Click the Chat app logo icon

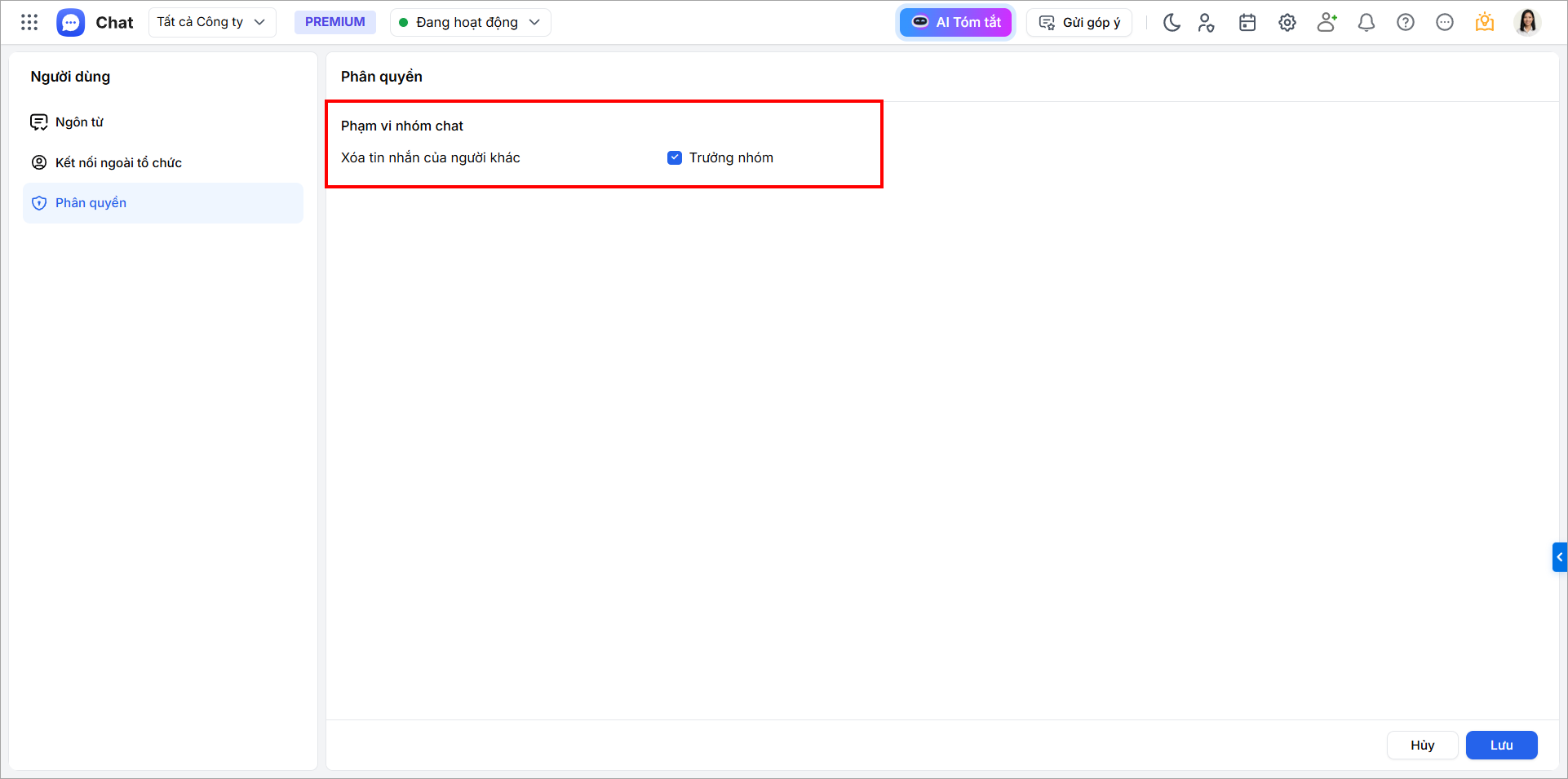[x=71, y=22]
